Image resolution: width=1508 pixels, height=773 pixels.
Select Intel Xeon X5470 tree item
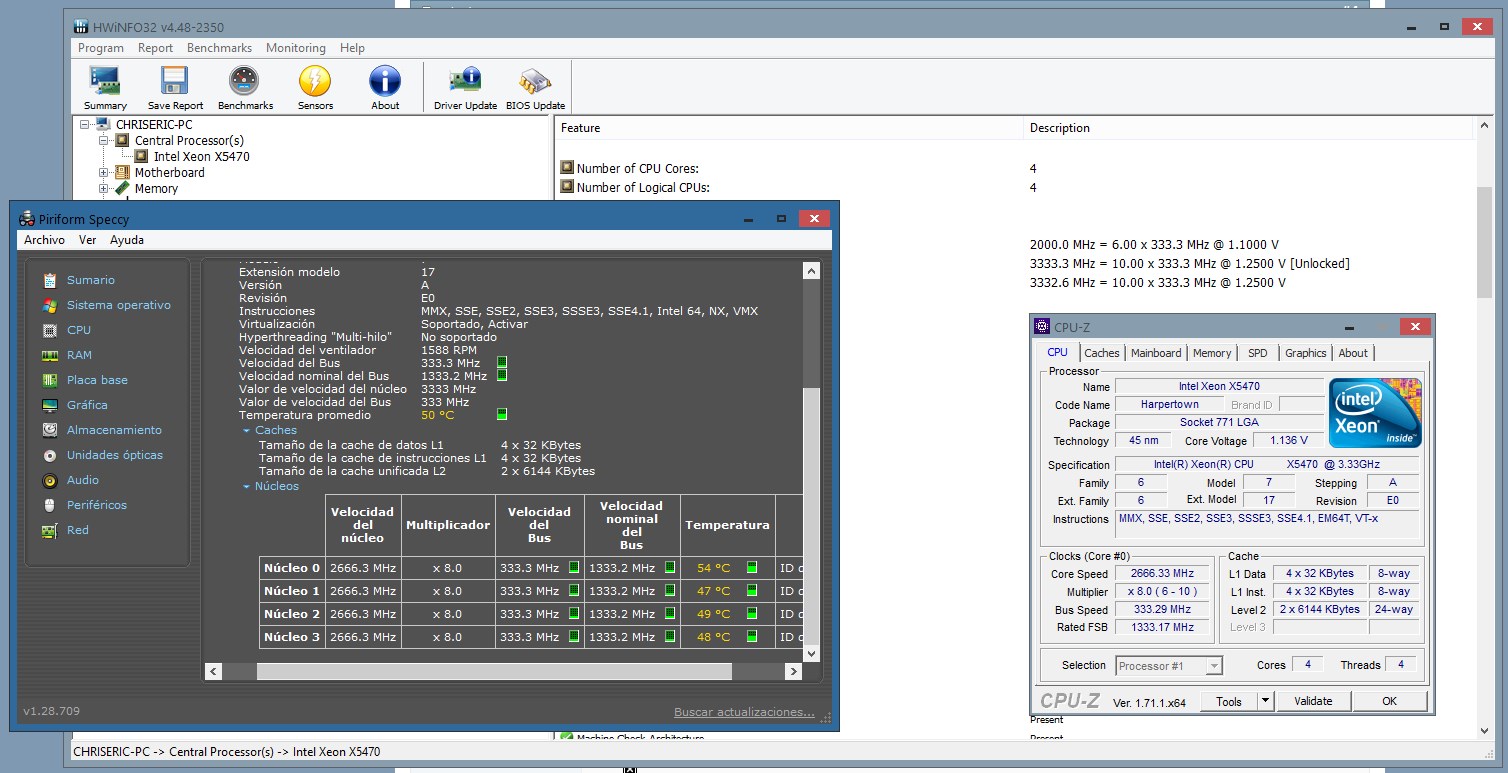201,157
